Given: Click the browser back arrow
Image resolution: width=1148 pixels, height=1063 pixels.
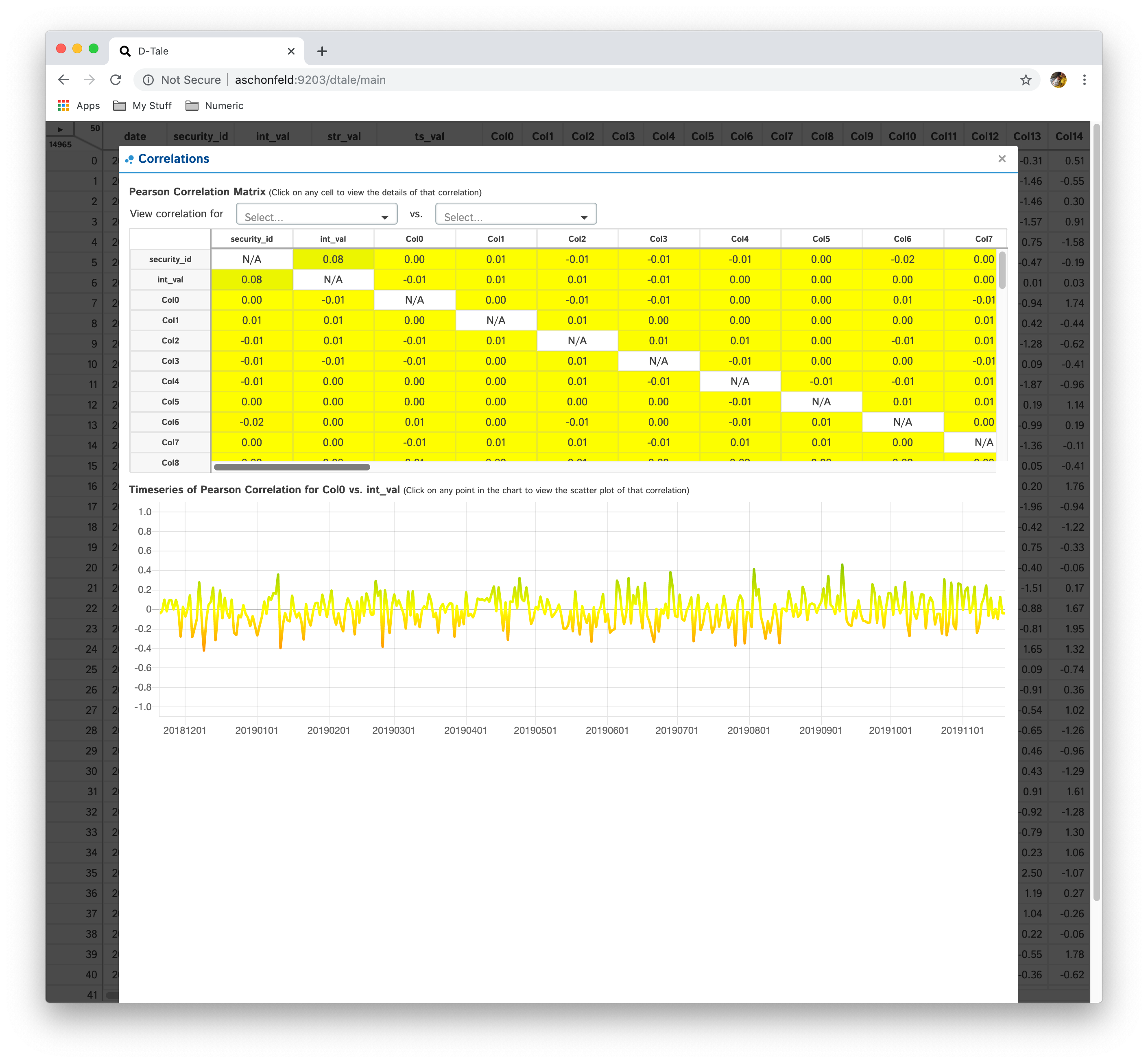Looking at the screenshot, I should pos(64,80).
